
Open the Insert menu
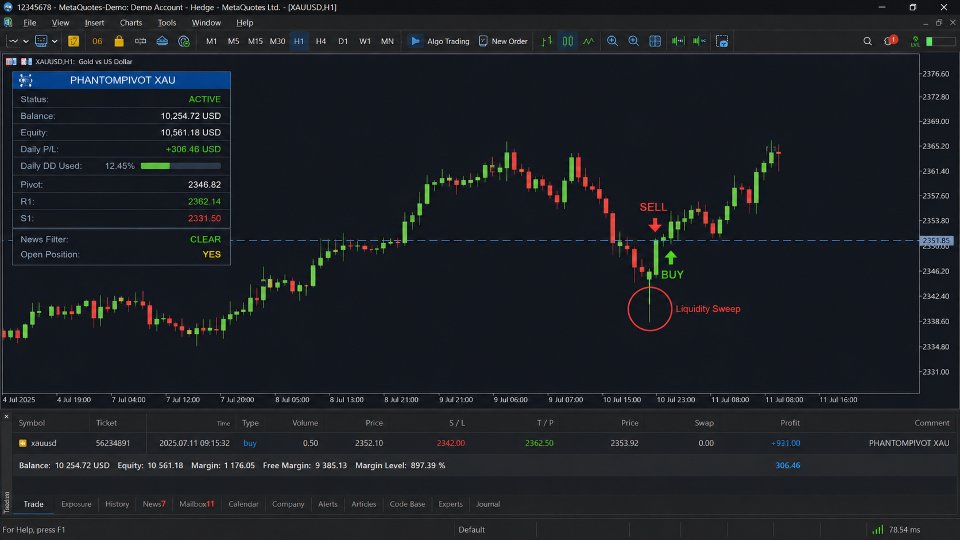[94, 23]
